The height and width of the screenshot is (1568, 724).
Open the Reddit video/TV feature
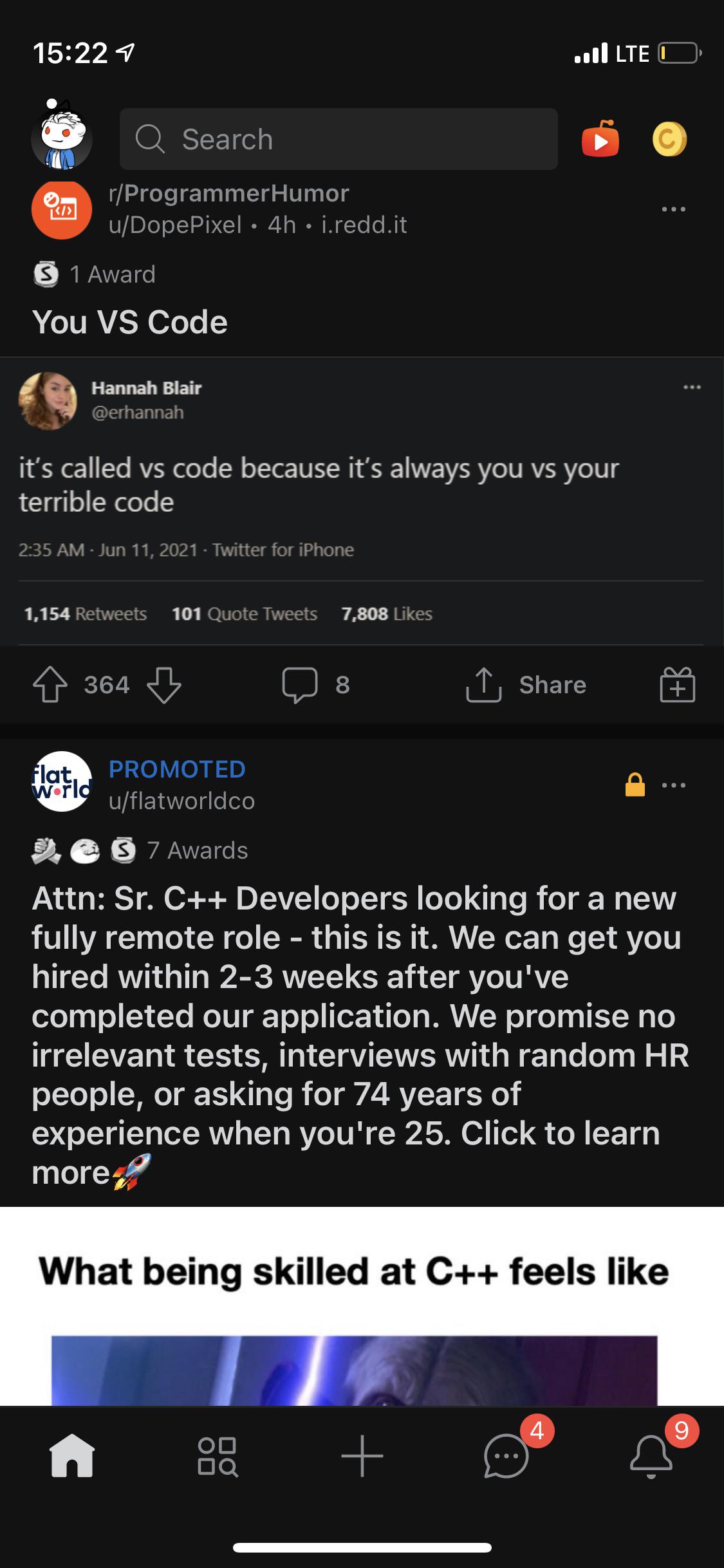(601, 140)
